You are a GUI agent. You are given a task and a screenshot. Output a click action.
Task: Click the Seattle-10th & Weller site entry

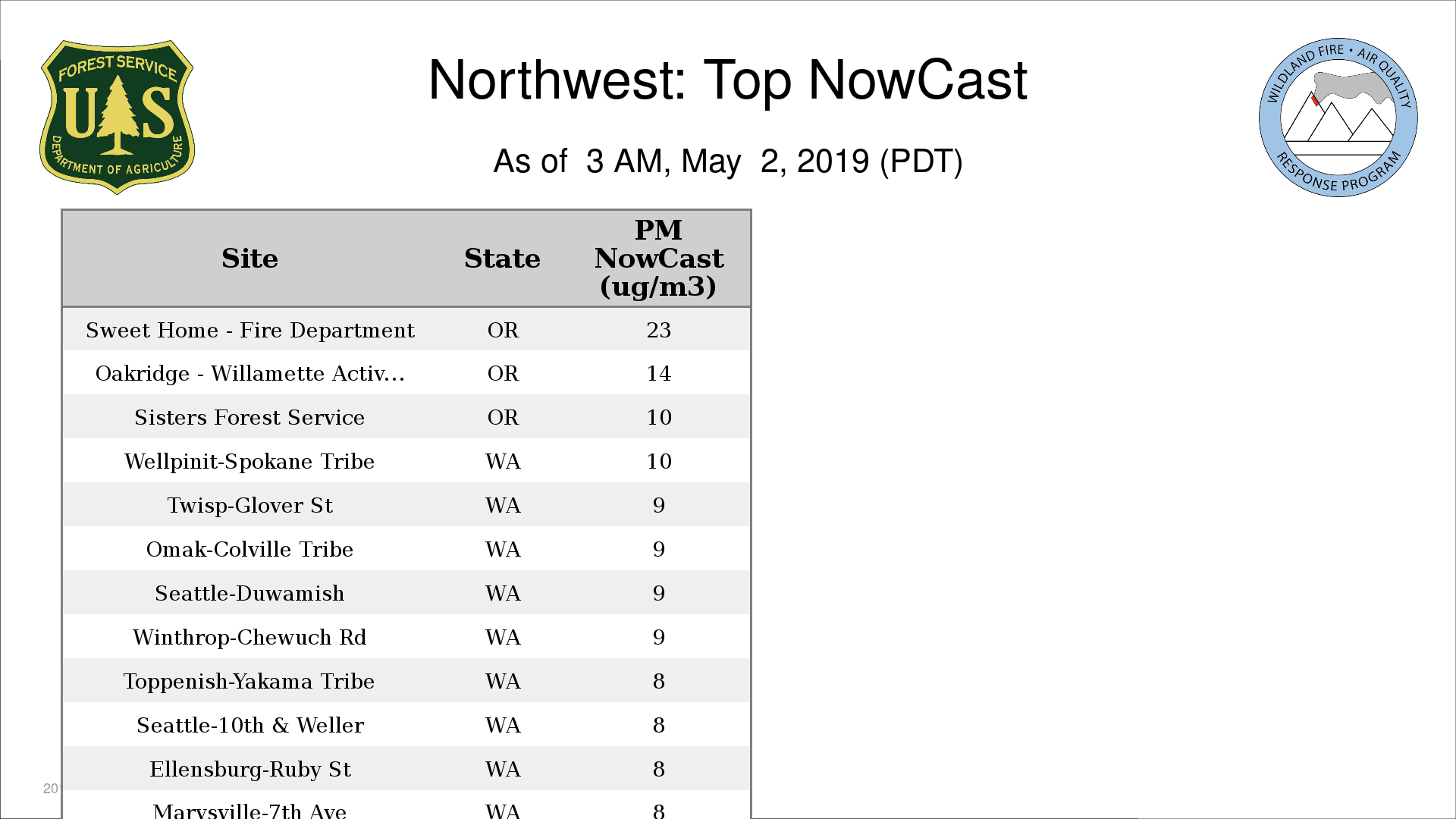(x=249, y=725)
